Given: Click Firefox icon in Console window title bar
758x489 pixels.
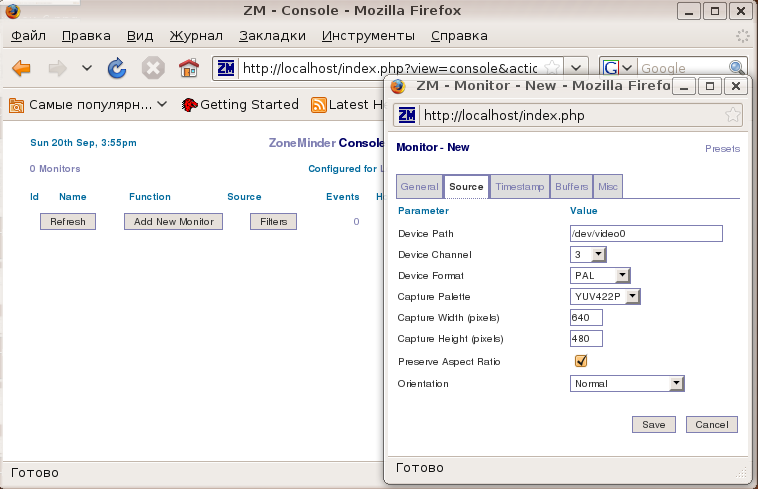Looking at the screenshot, I should tap(13, 11).
